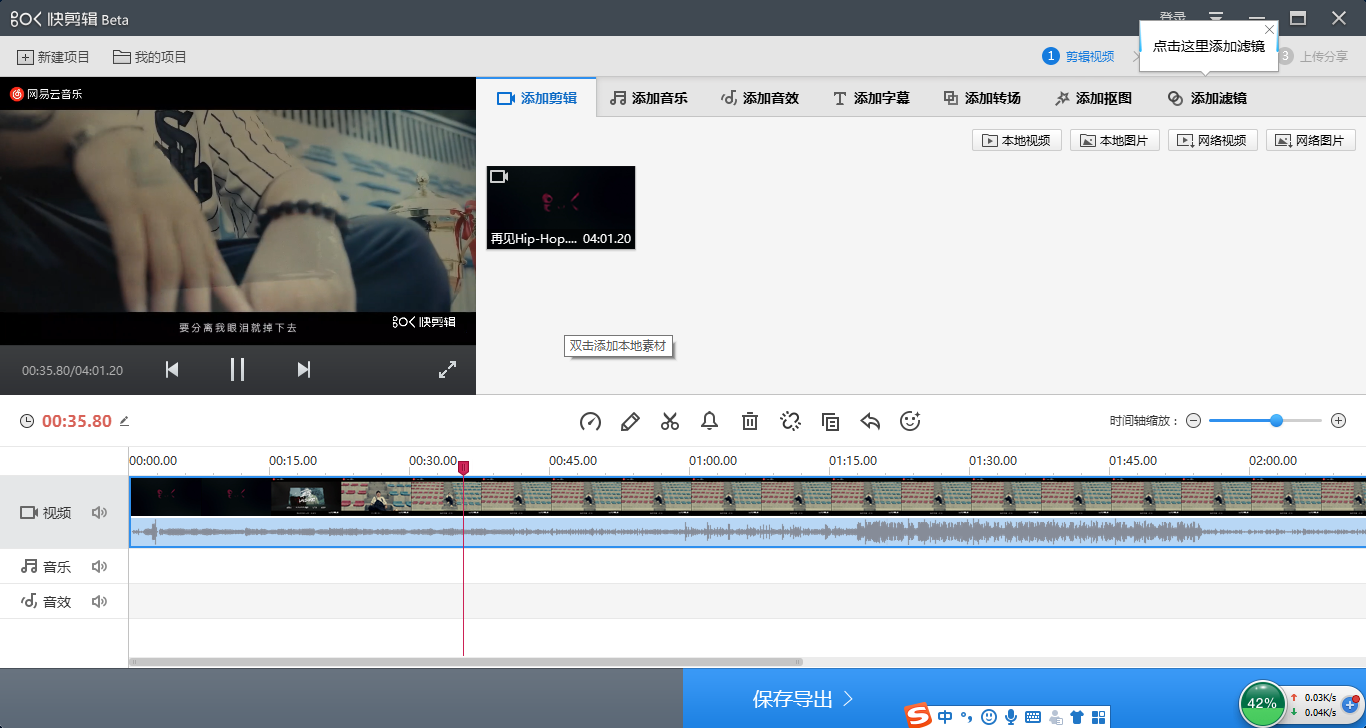Viewport: 1366px width, 728px height.
Task: Copy the selected clip with duplicate icon
Action: (830, 421)
